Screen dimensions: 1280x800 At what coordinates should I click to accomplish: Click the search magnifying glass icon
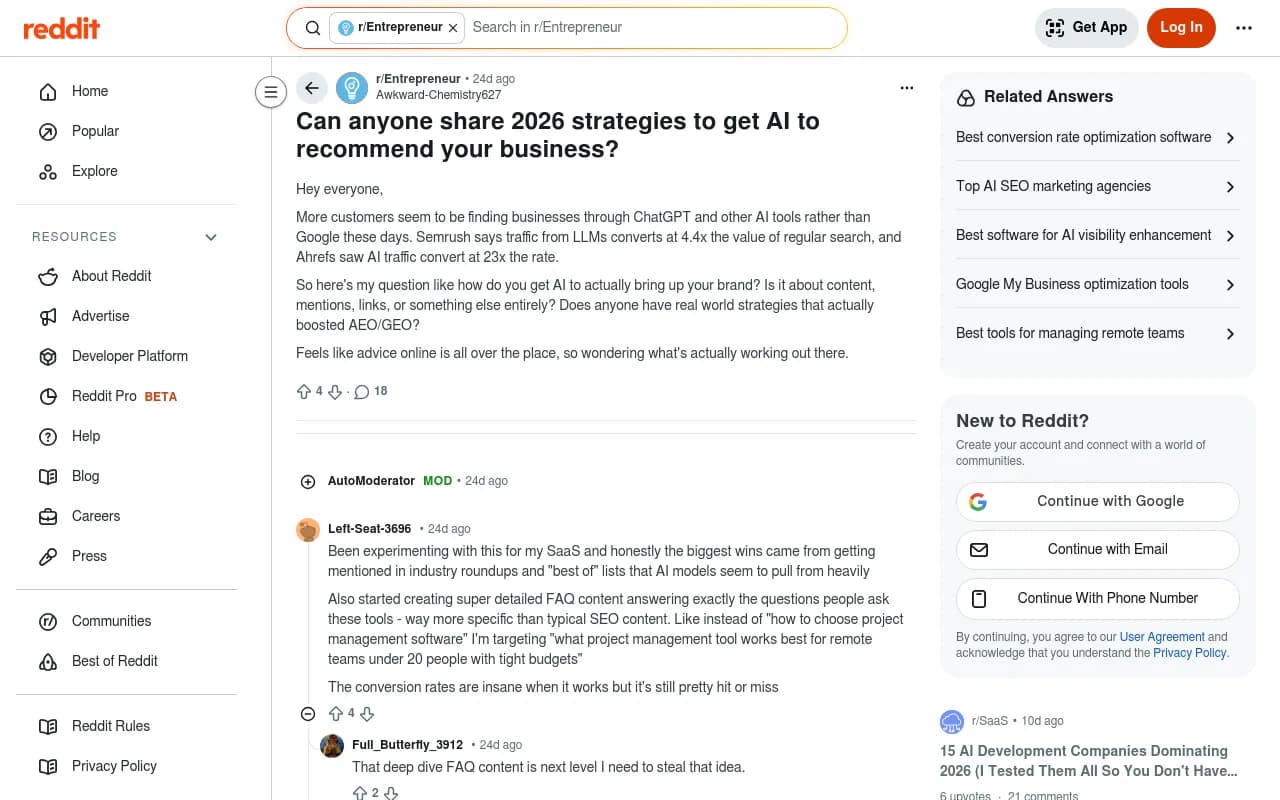(x=313, y=27)
